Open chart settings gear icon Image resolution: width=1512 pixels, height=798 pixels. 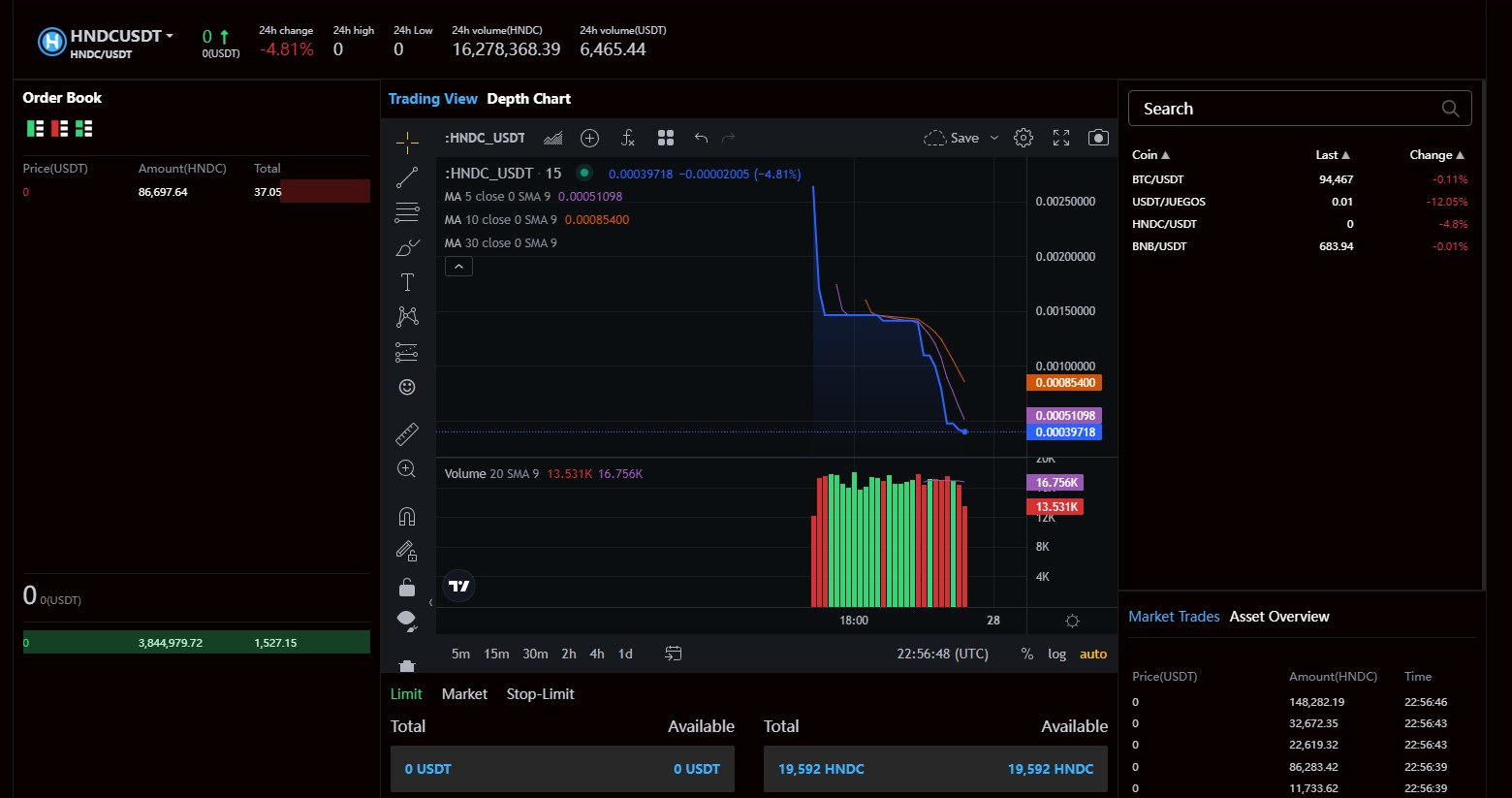point(1024,138)
